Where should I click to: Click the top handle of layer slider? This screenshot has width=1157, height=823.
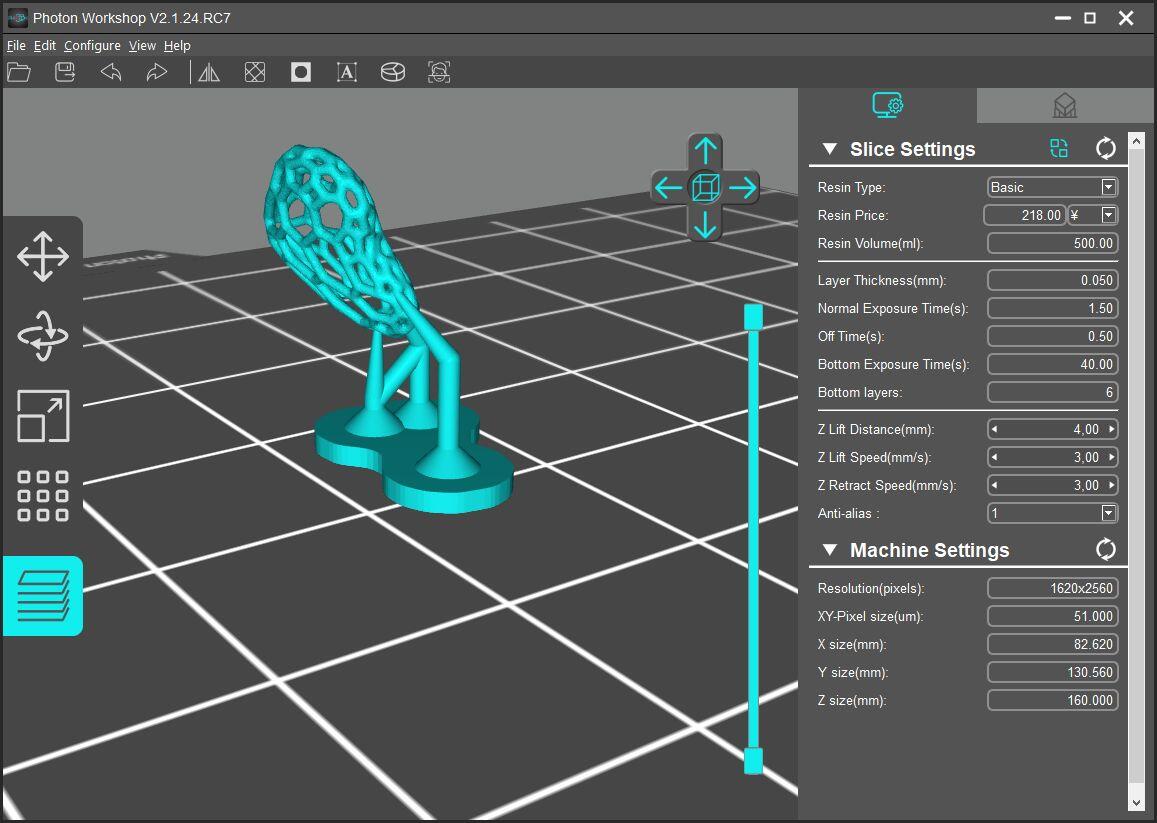[753, 317]
